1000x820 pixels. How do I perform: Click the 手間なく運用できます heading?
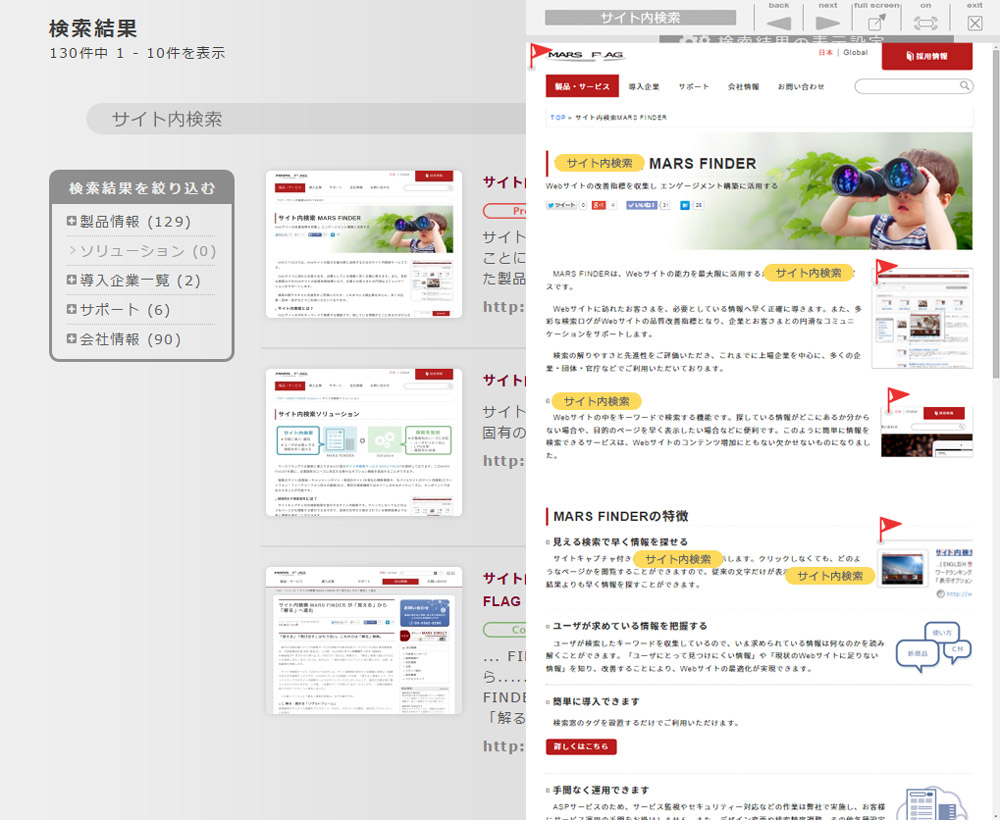[x=601, y=790]
